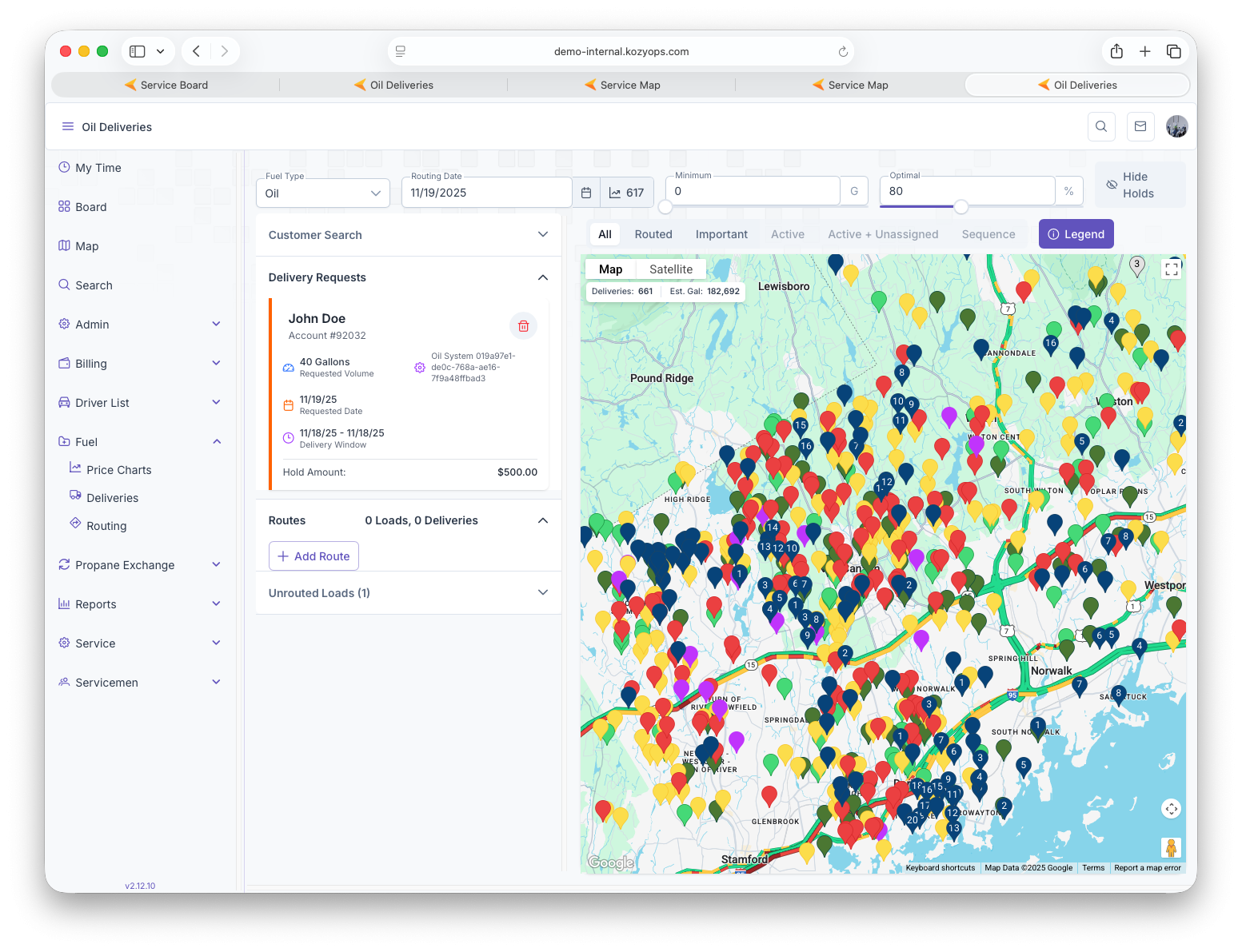Expand the Unrouted Loads section
1242x952 pixels.
click(408, 593)
